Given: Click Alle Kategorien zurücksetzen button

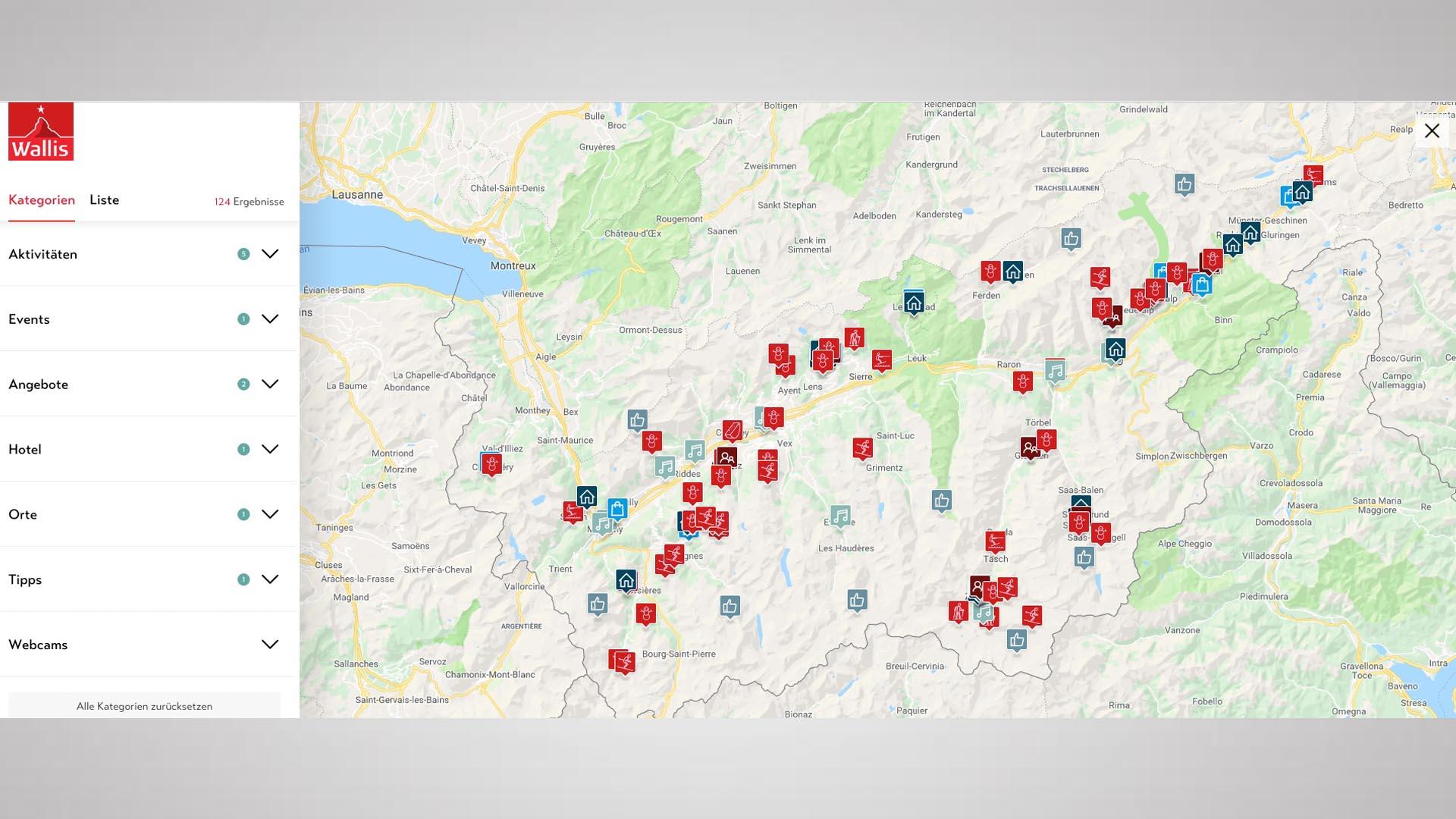Looking at the screenshot, I should 144,706.
